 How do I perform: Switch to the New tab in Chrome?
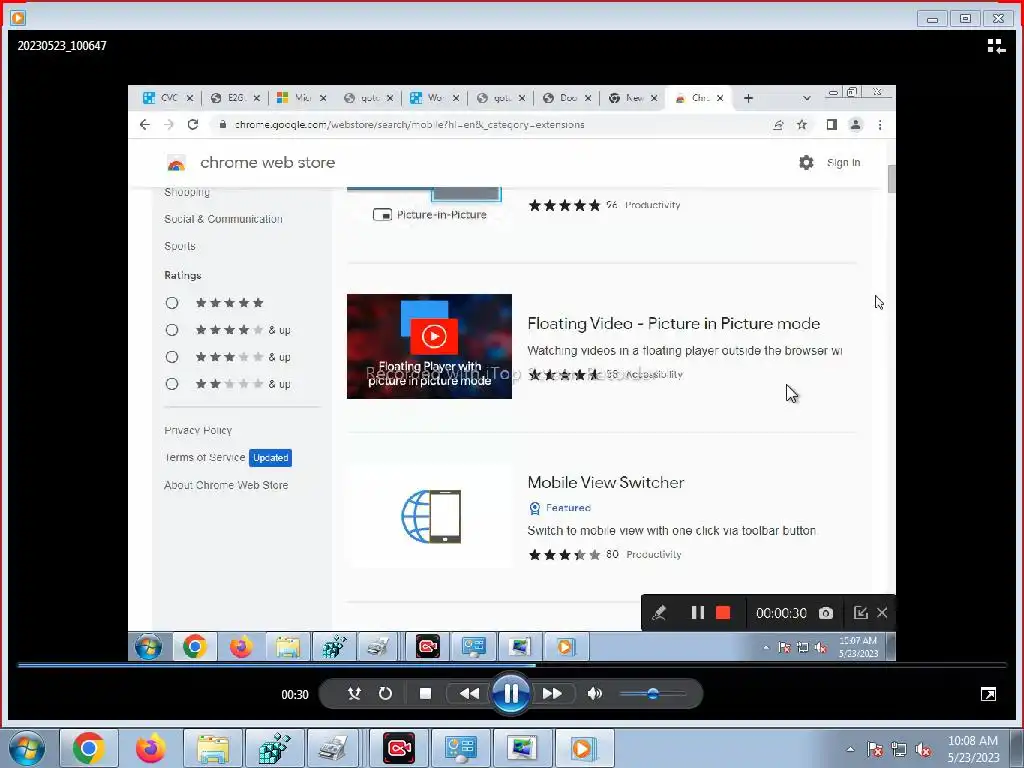tap(633, 98)
